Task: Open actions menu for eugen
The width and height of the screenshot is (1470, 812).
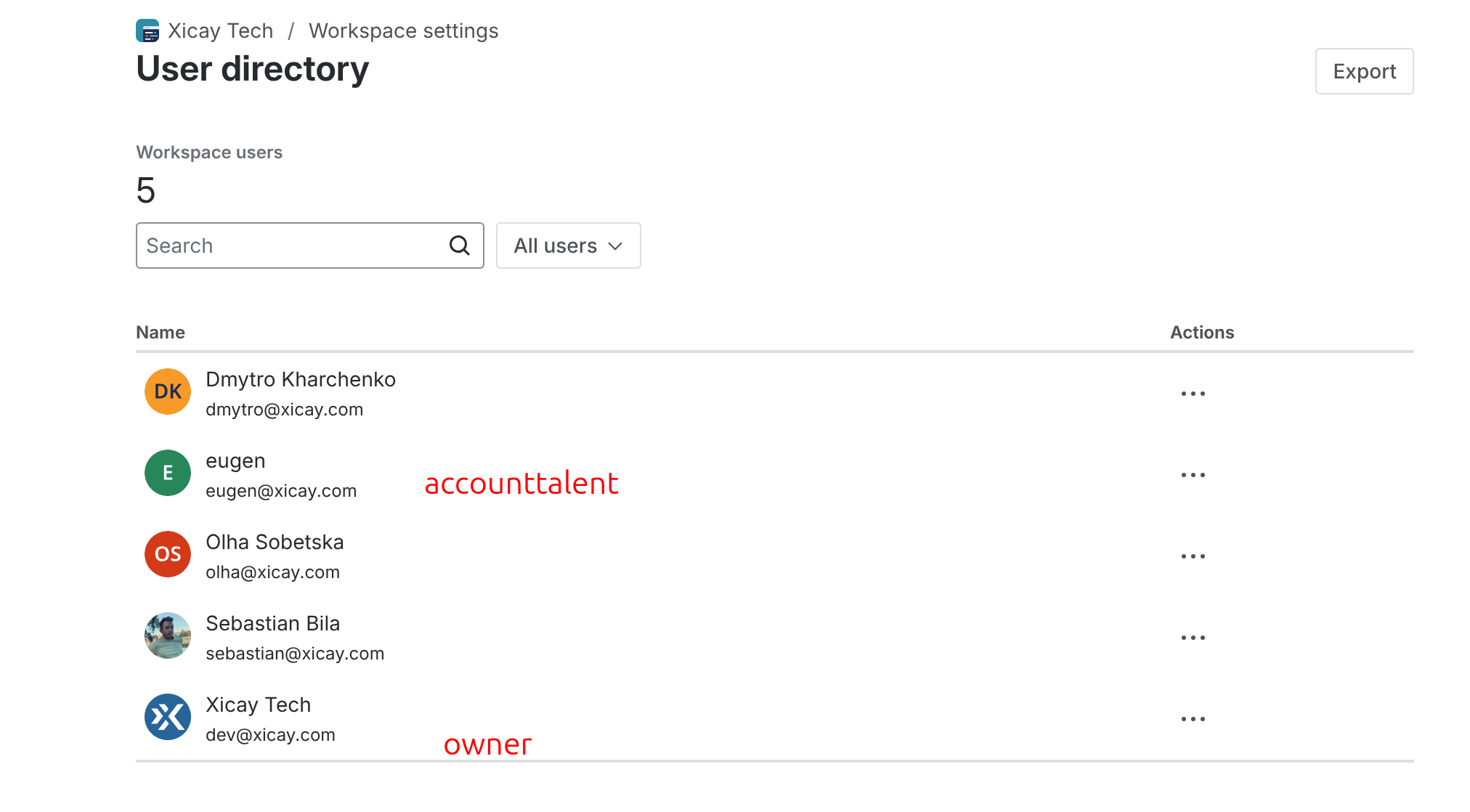Action: pos(1193,475)
